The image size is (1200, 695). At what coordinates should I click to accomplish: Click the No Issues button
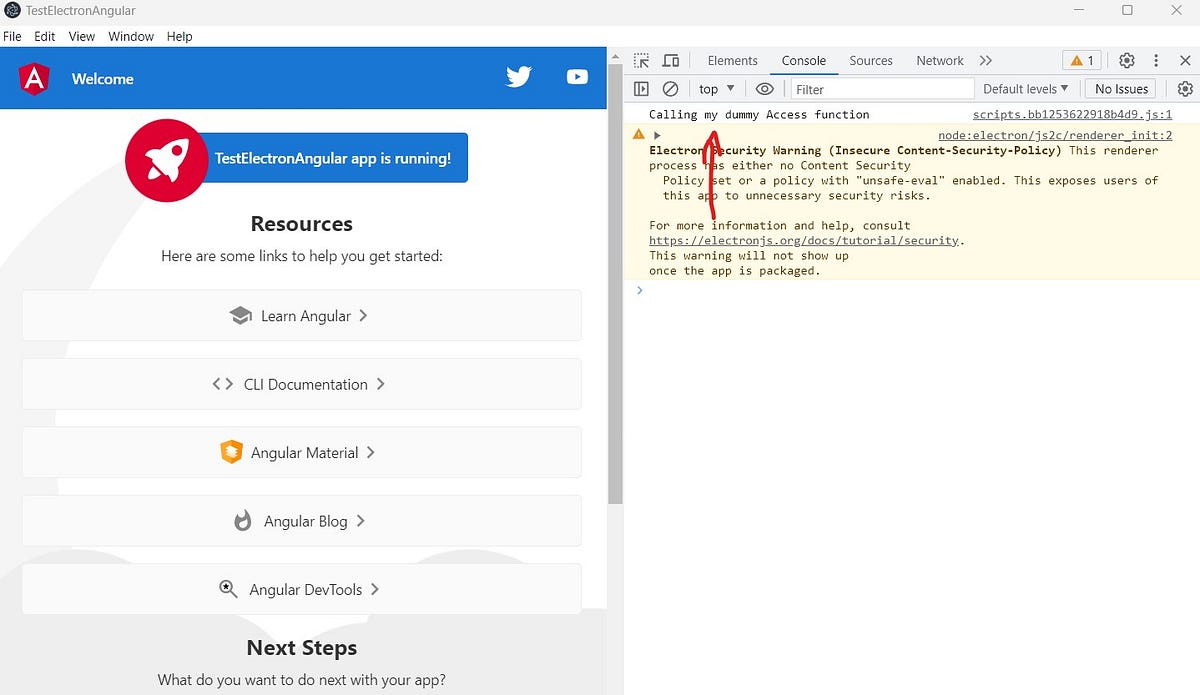[1119, 88]
